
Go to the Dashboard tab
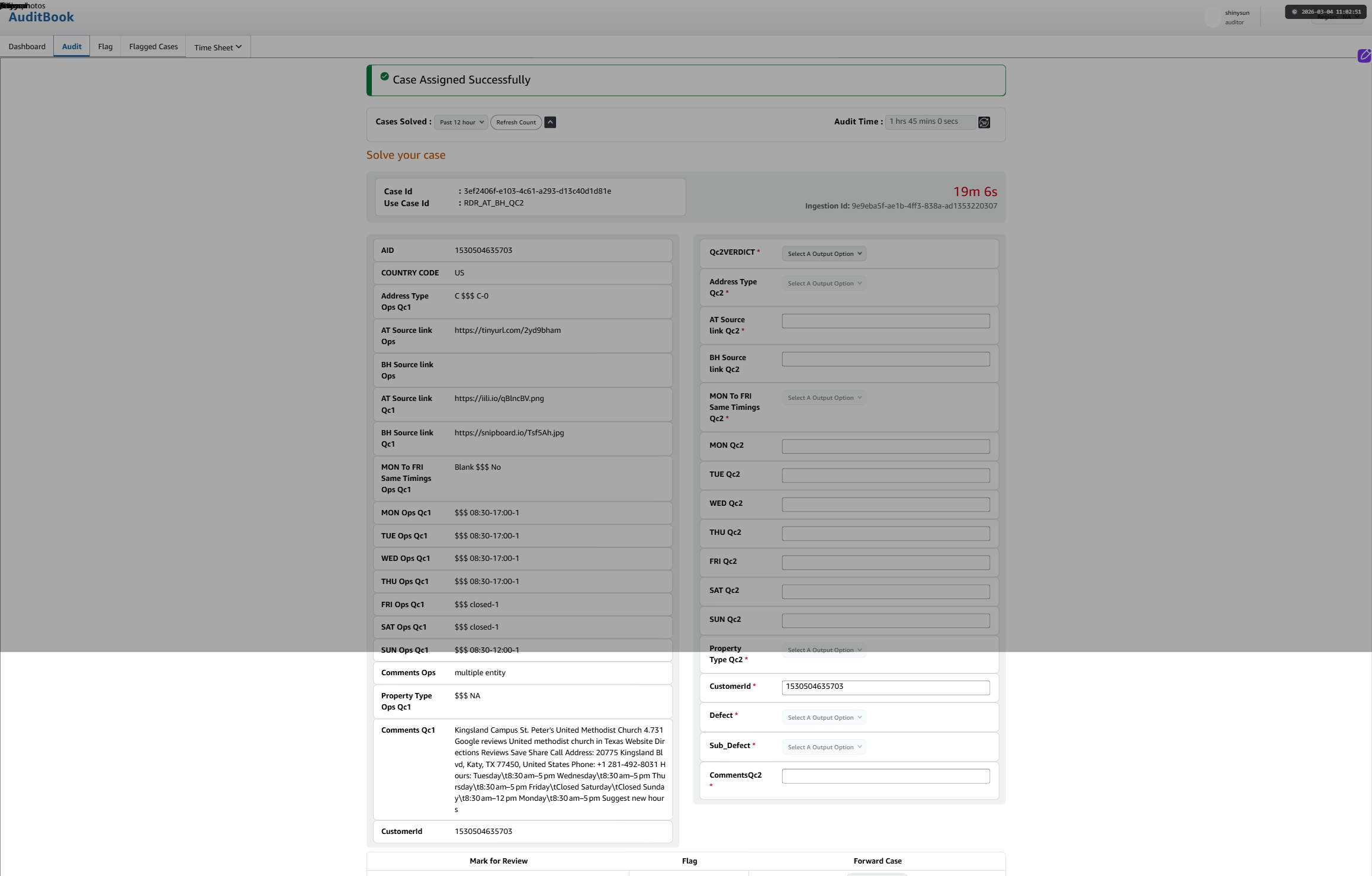point(27,46)
